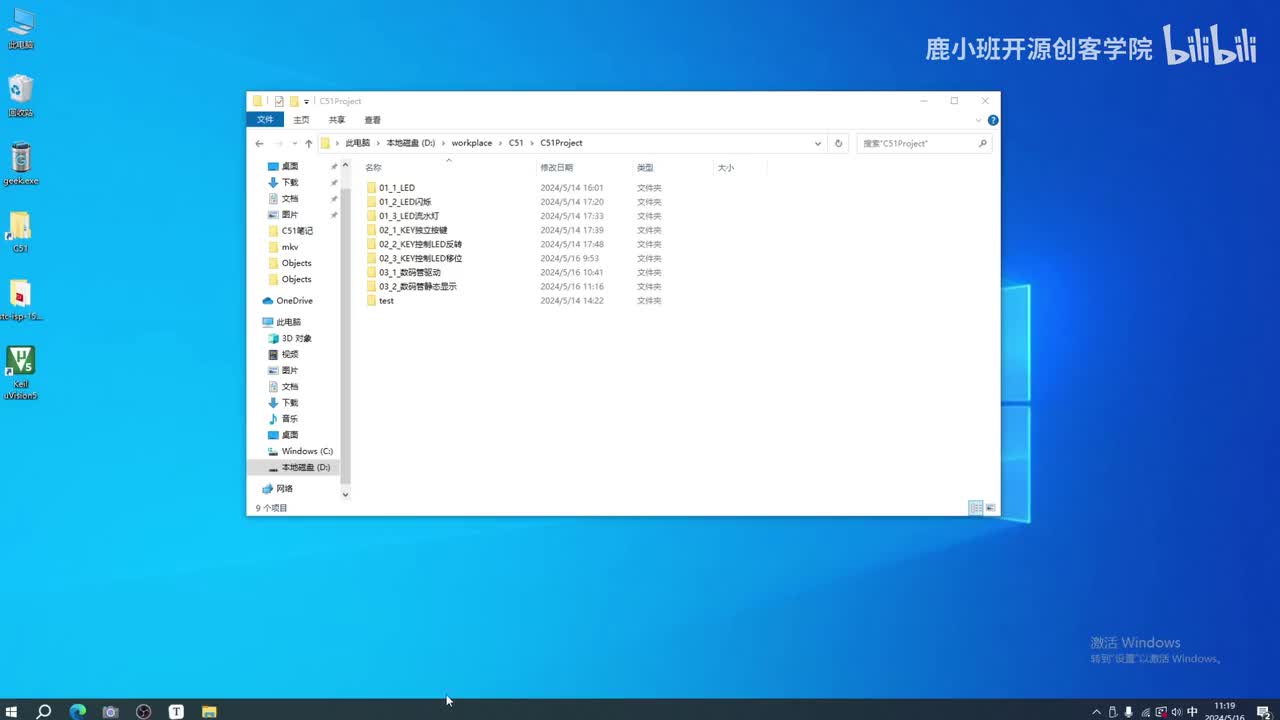This screenshot has width=1280, height=720.
Task: Open address bar history dropdown
Action: point(818,143)
